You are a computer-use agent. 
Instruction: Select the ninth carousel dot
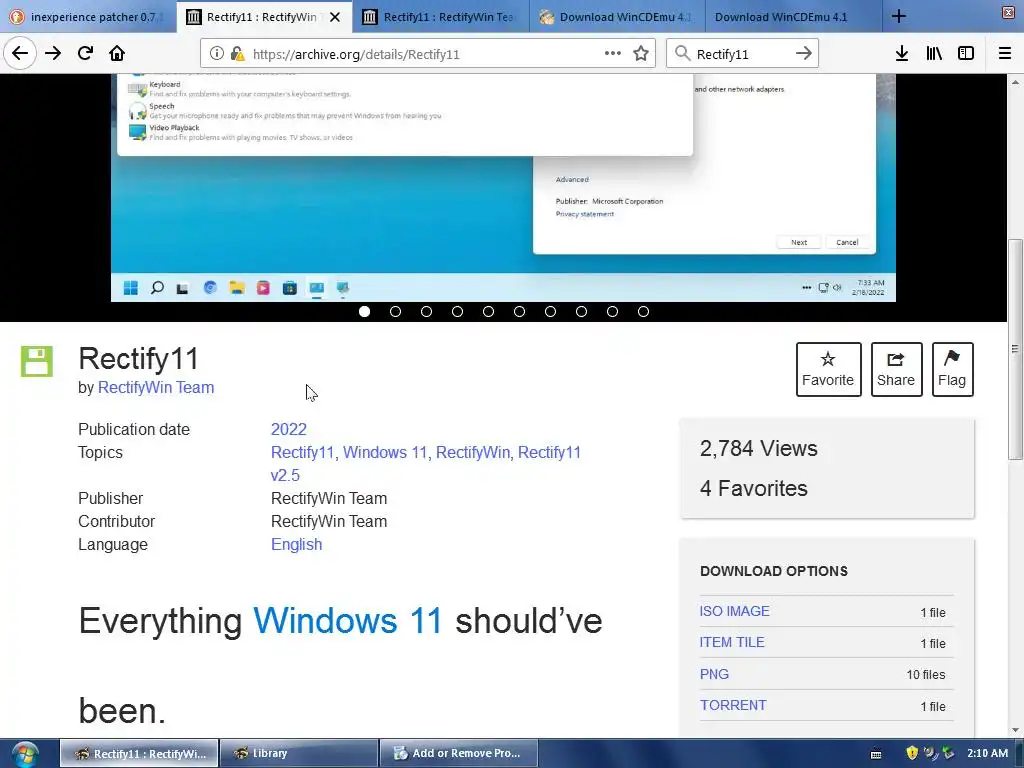pyautogui.click(x=613, y=312)
